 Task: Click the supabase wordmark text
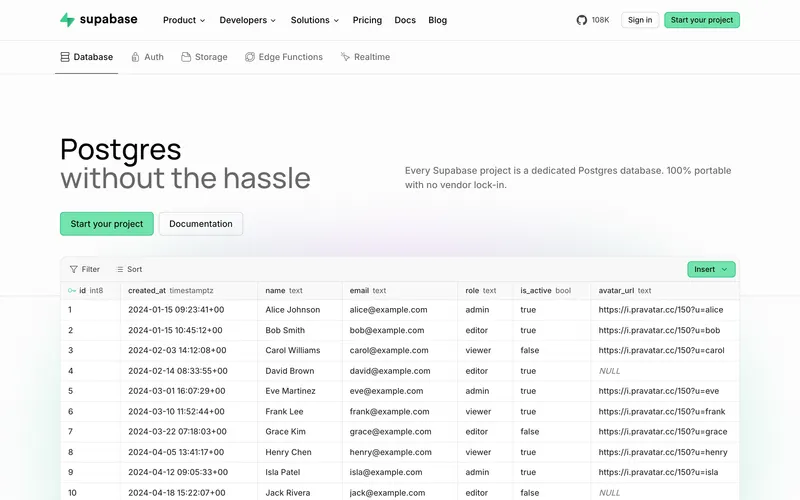click(x=109, y=19)
